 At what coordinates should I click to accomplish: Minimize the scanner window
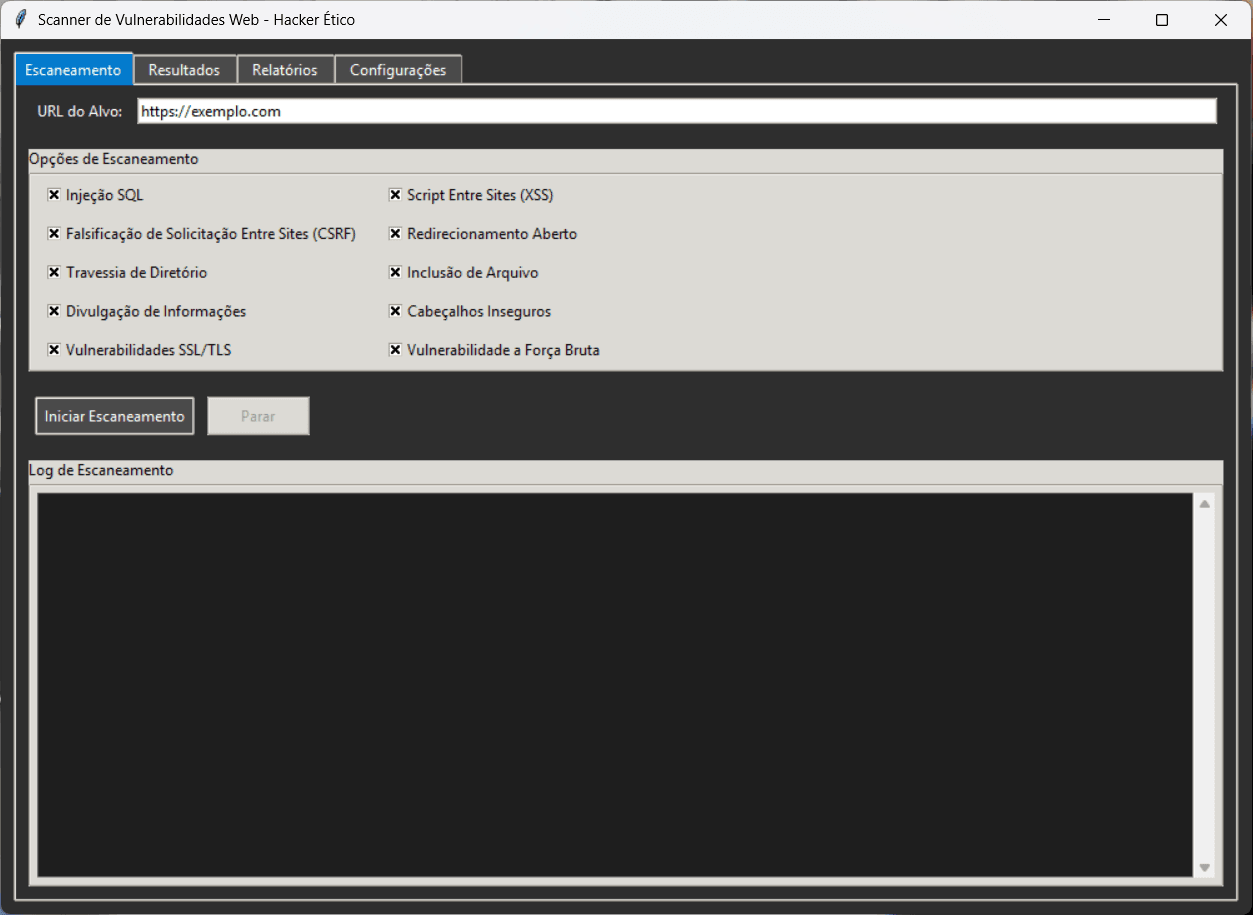pos(1104,19)
